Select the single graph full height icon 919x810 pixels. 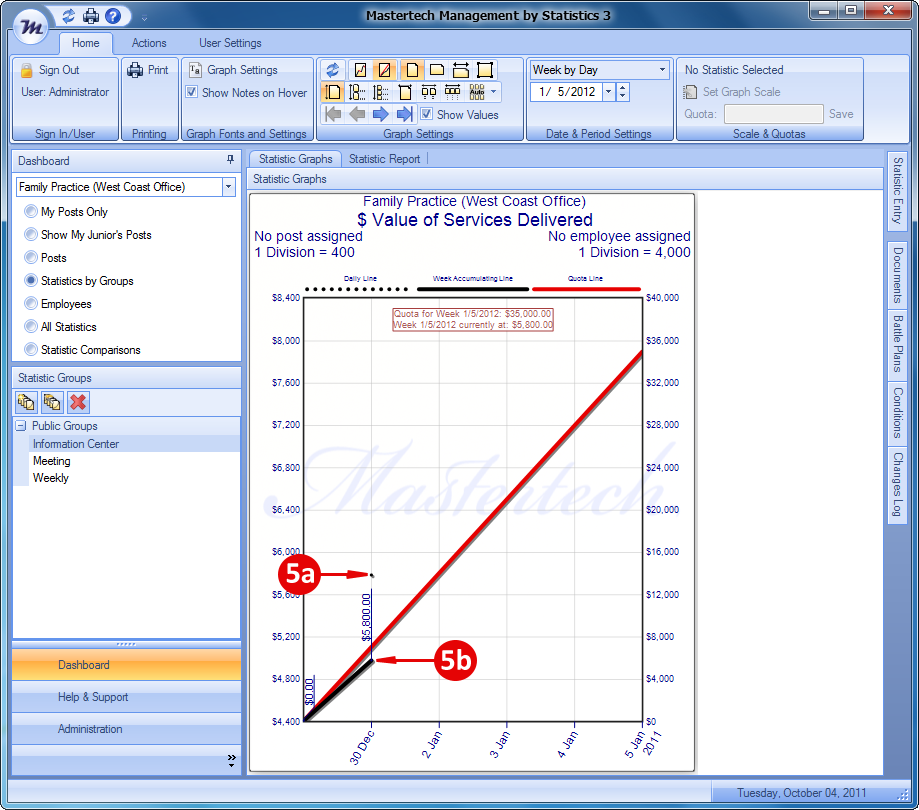(332, 92)
